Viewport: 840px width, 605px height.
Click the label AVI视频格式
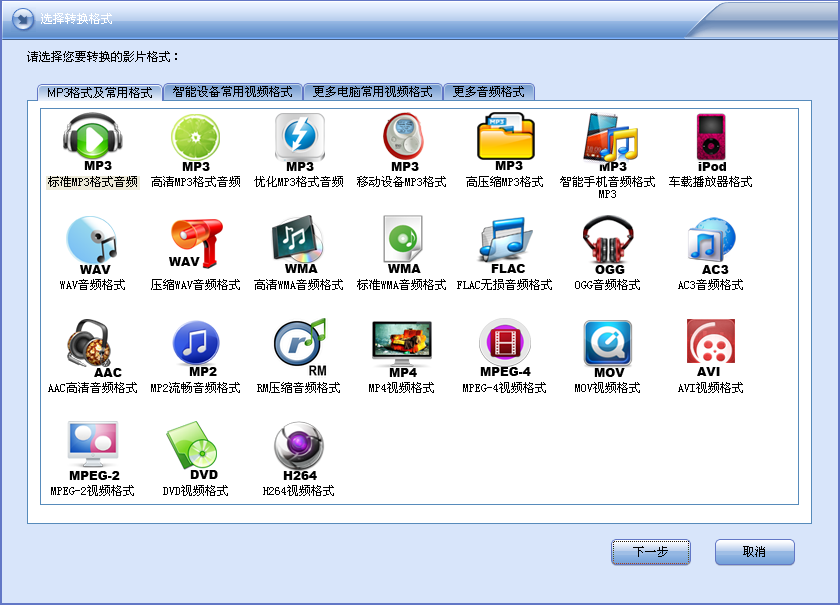click(x=710, y=388)
